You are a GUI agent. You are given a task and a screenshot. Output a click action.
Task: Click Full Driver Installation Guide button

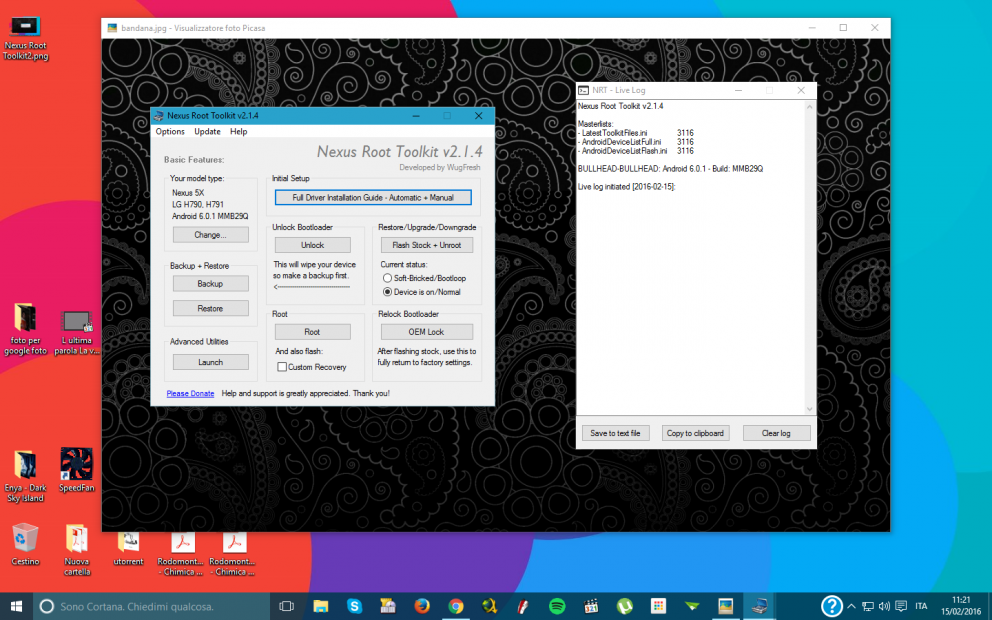[373, 197]
